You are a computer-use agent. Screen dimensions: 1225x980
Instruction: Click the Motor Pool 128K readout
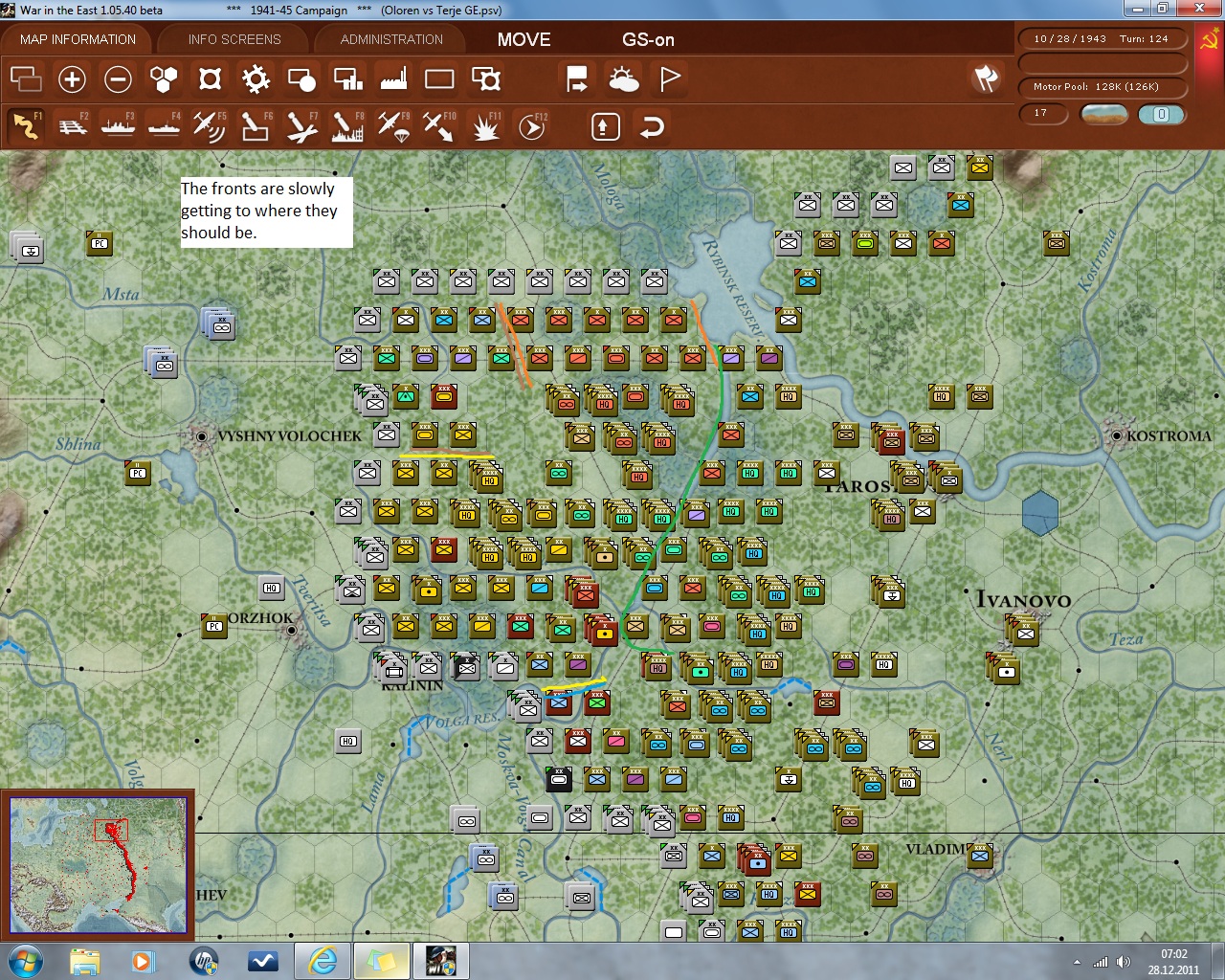[1102, 87]
